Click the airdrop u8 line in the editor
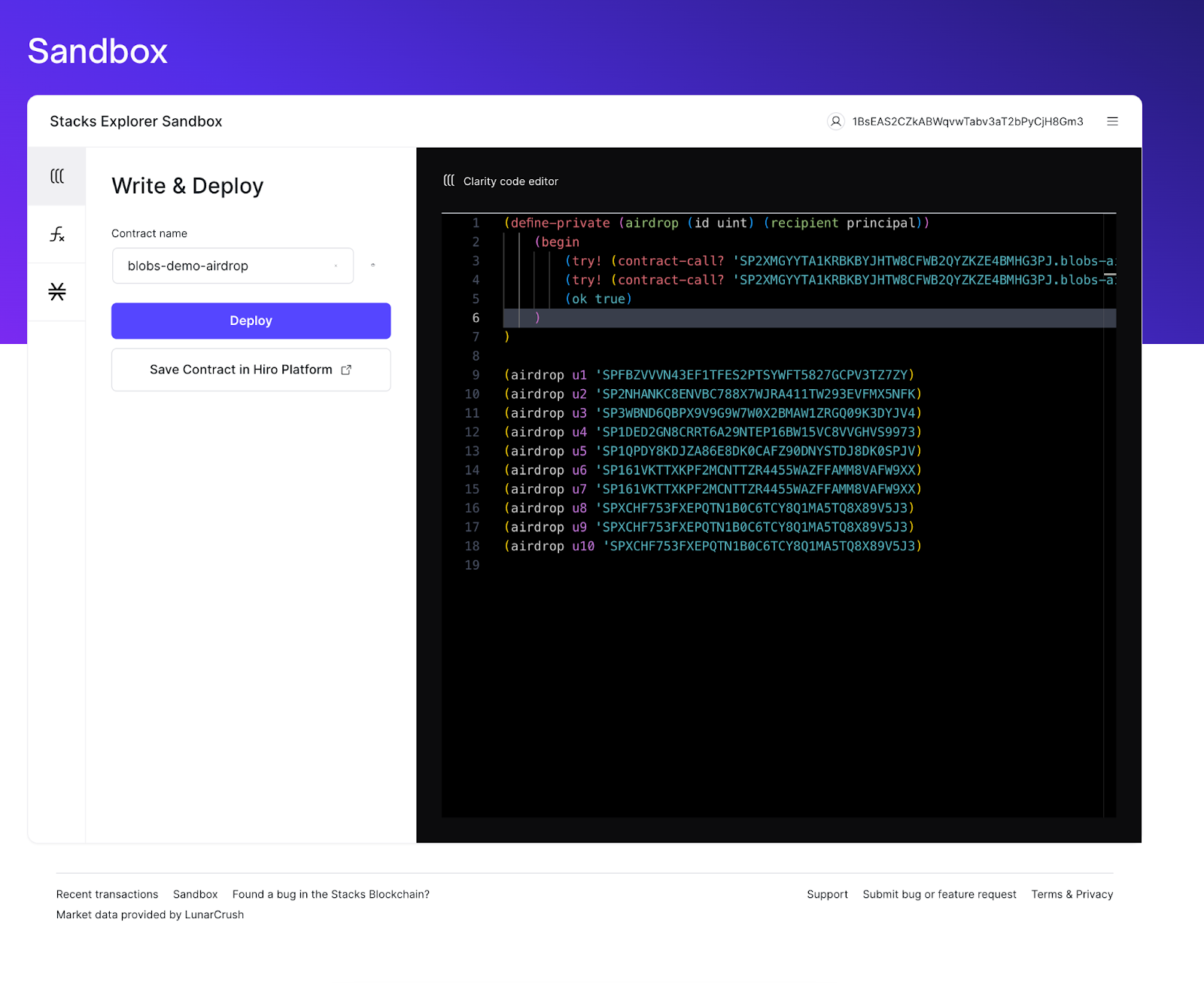 pyautogui.click(x=710, y=508)
